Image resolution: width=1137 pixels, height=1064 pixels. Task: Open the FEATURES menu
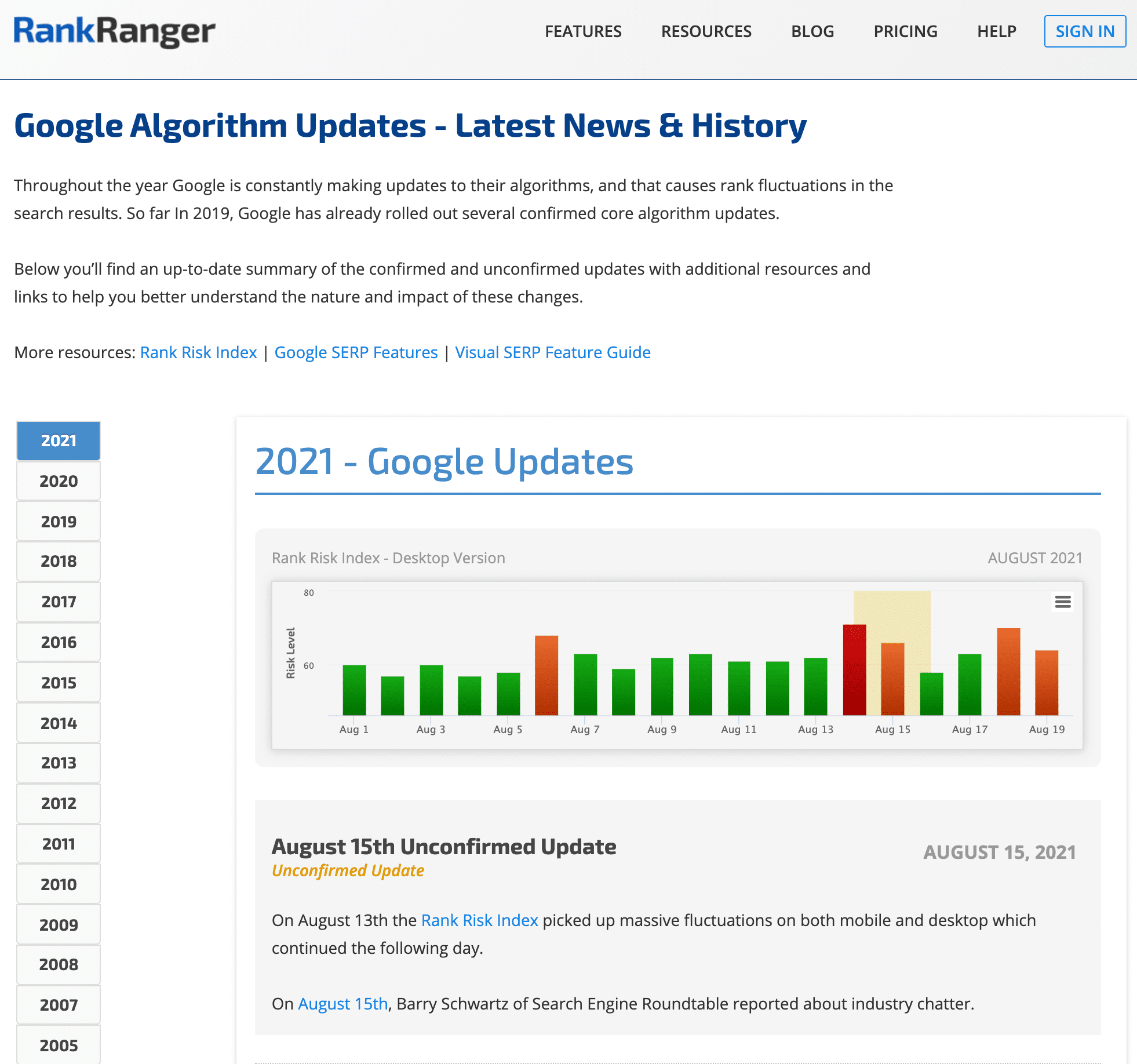[x=583, y=31]
